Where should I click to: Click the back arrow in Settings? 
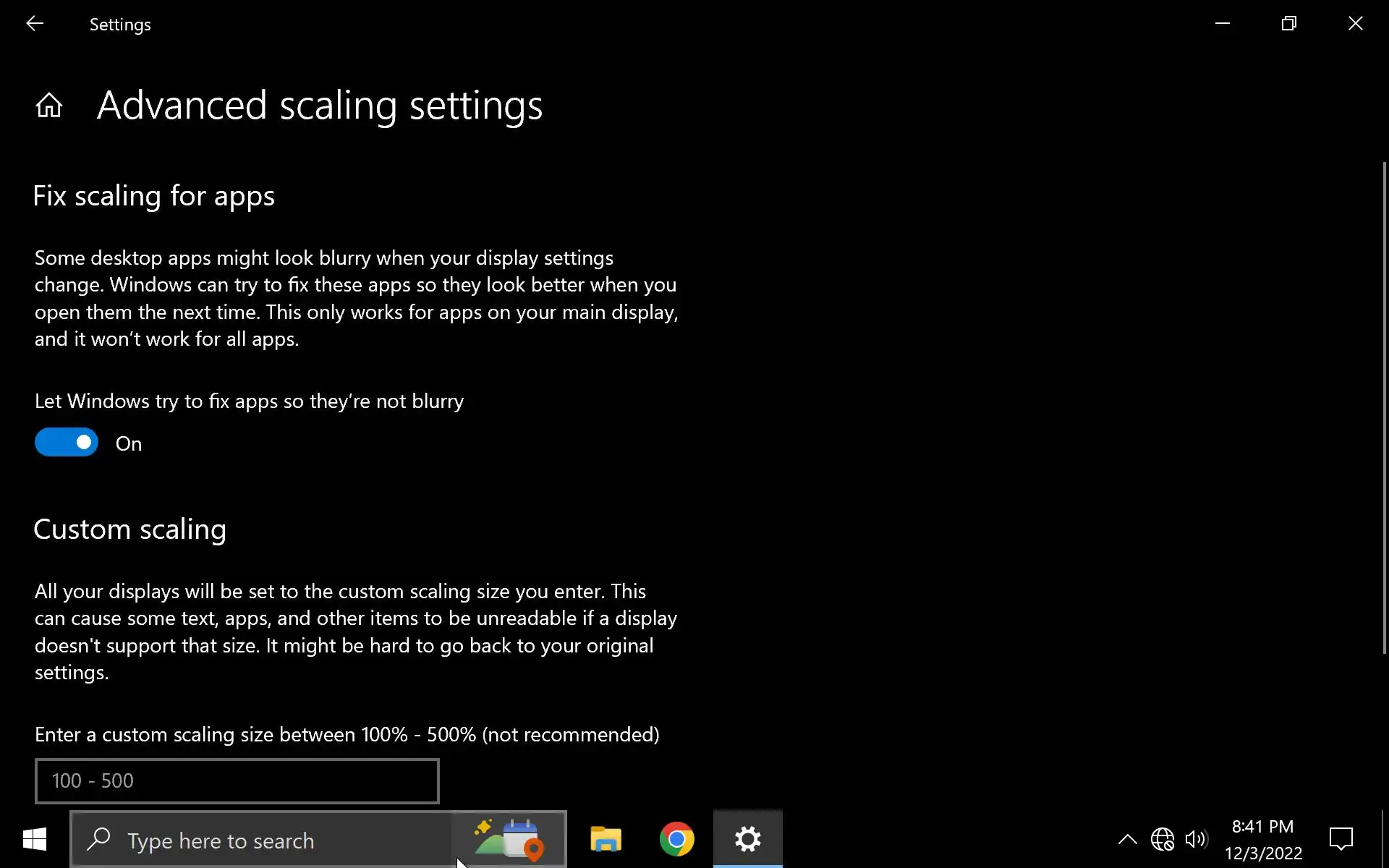34,24
